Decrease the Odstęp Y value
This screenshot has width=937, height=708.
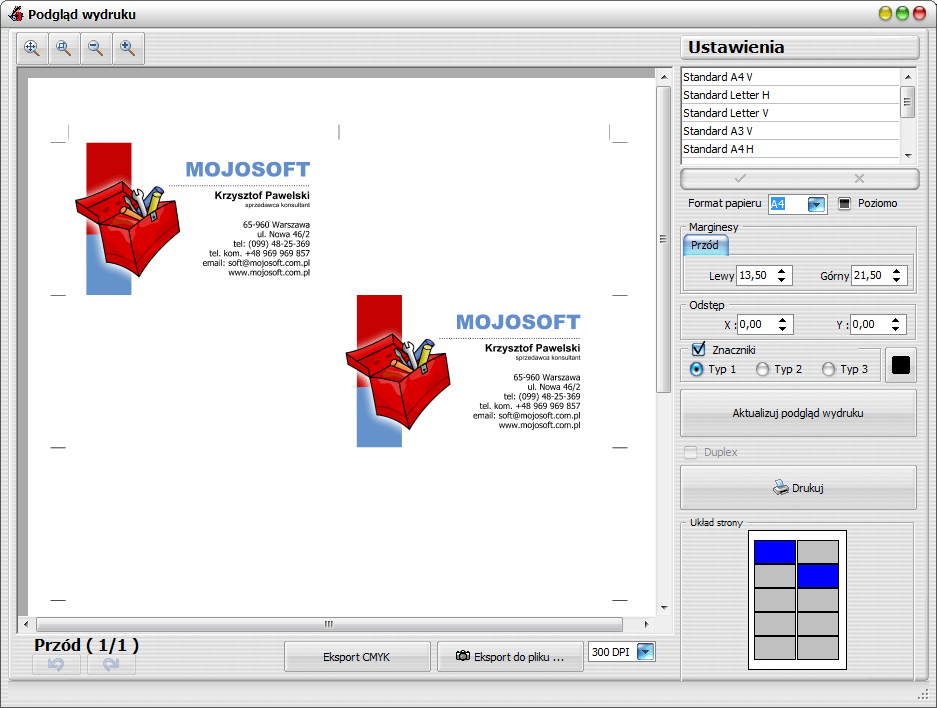[895, 329]
